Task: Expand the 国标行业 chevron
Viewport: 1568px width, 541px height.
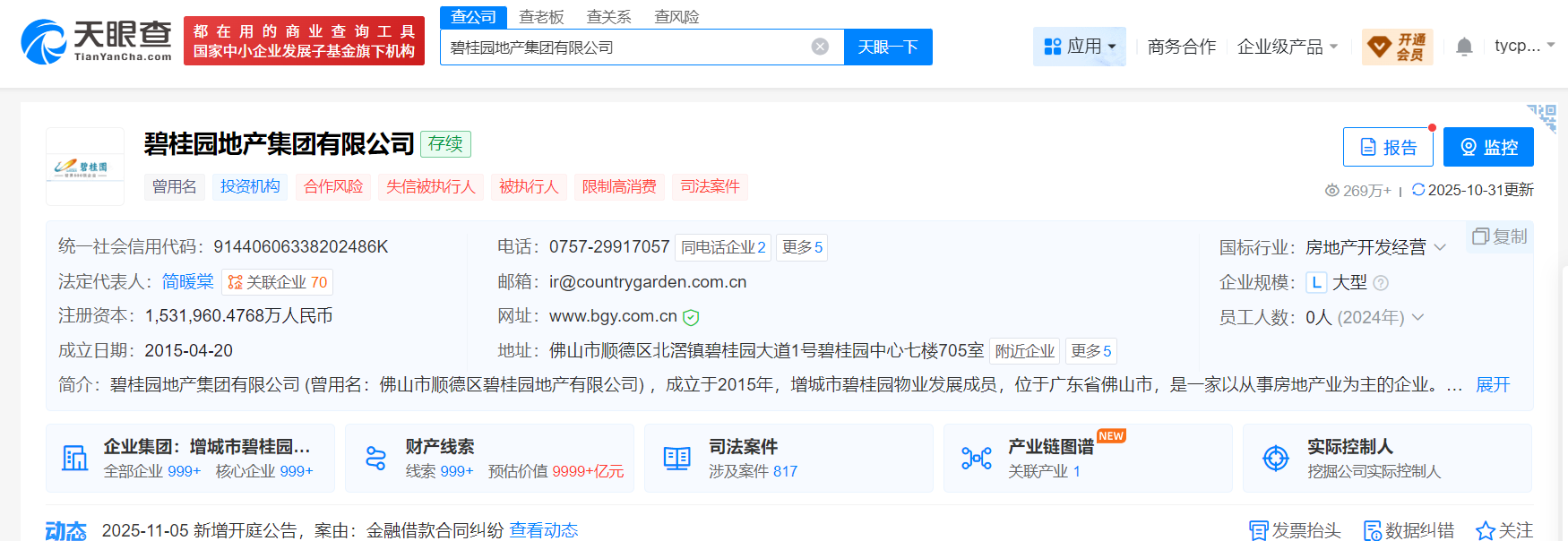Action: coord(1440,247)
